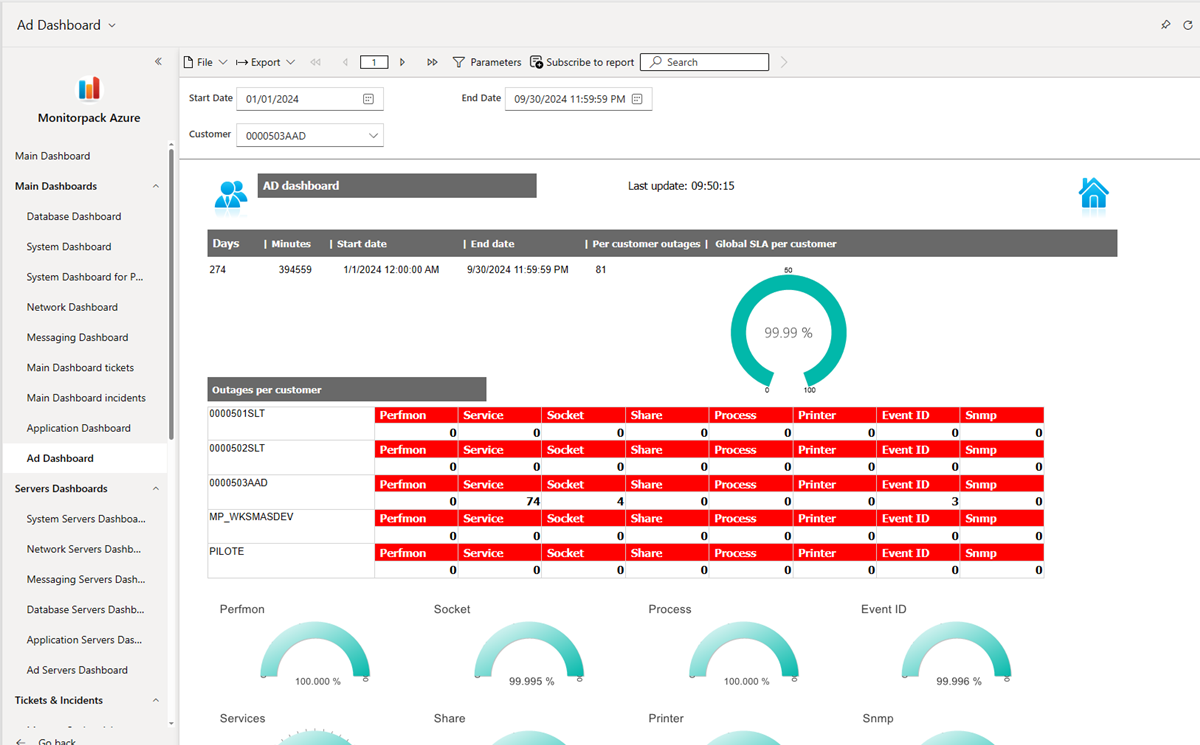Click the Global SLA donut gauge
1200x745 pixels.
(788, 332)
